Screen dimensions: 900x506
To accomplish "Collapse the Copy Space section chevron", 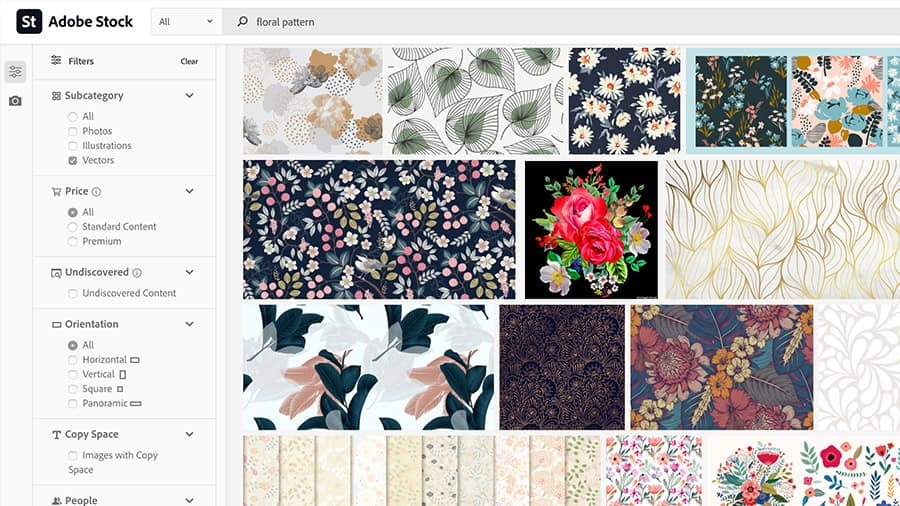I will pos(189,434).
